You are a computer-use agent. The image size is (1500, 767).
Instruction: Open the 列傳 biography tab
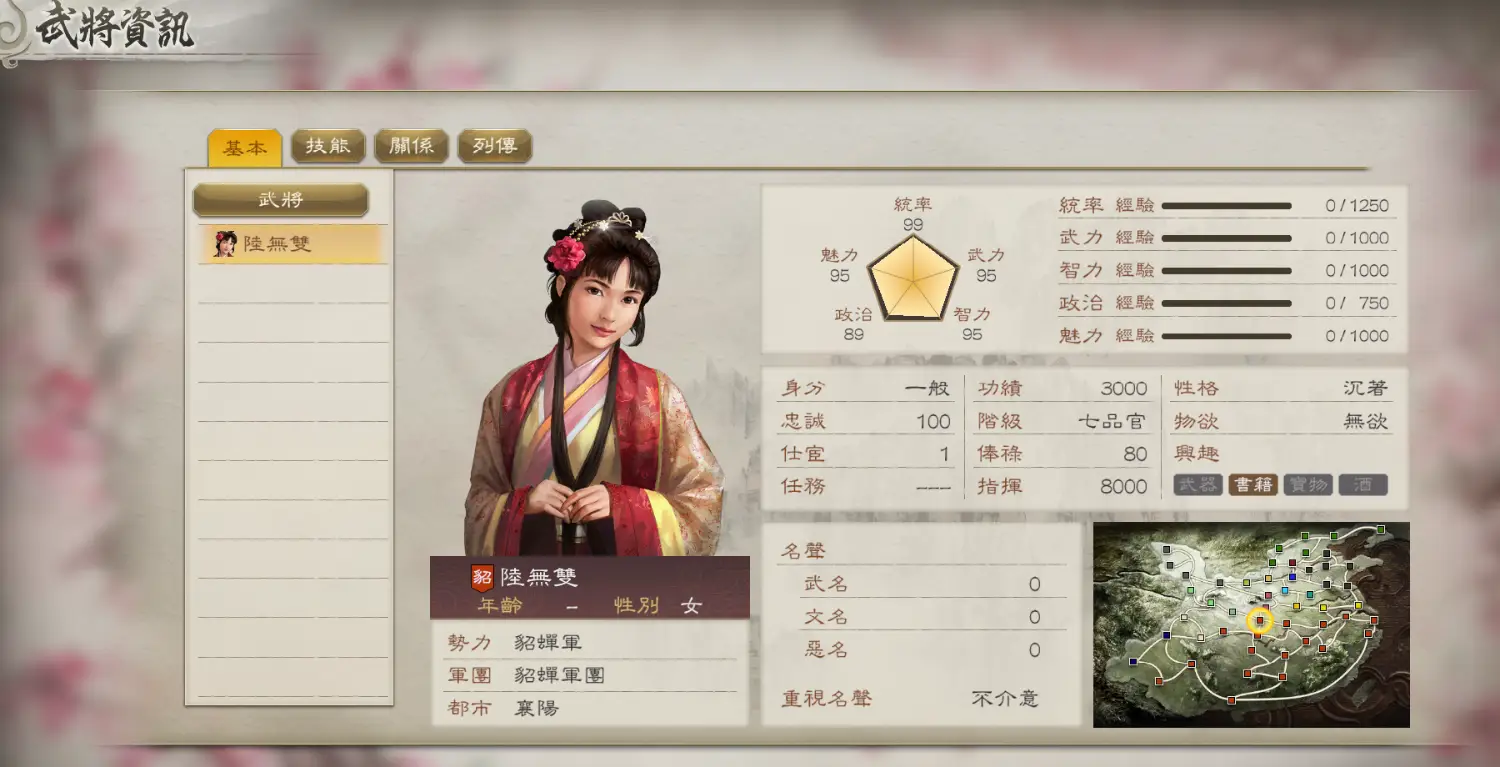coord(494,146)
